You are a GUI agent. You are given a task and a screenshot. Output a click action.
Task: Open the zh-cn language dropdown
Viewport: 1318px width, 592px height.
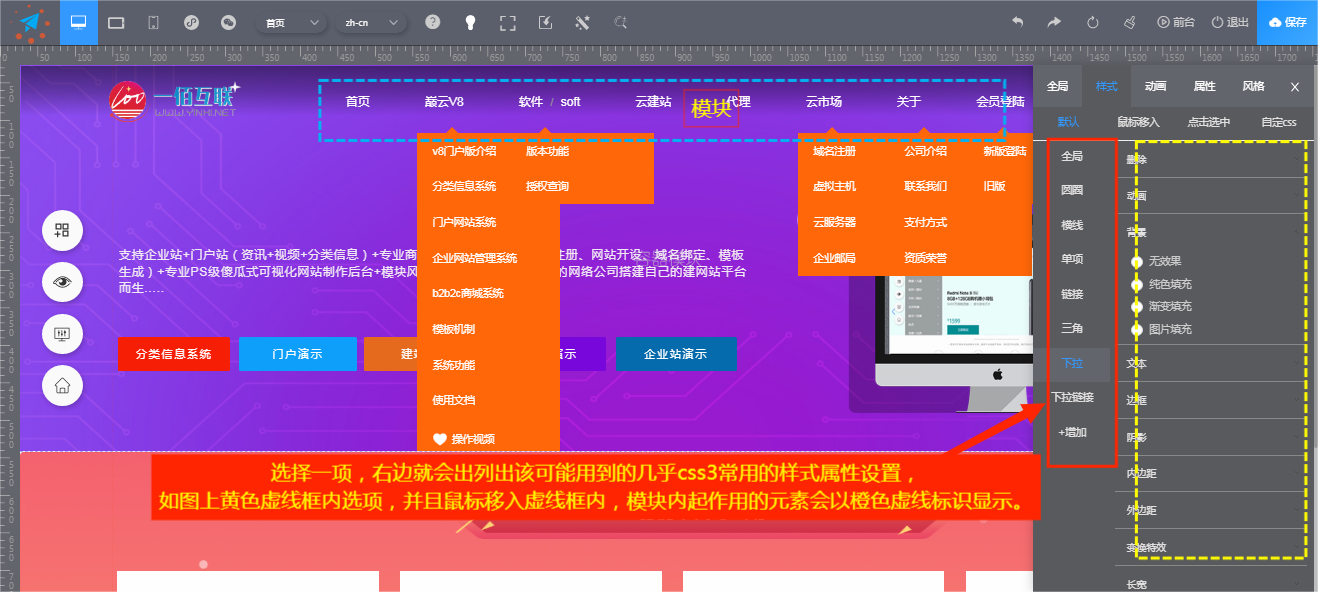coord(370,22)
